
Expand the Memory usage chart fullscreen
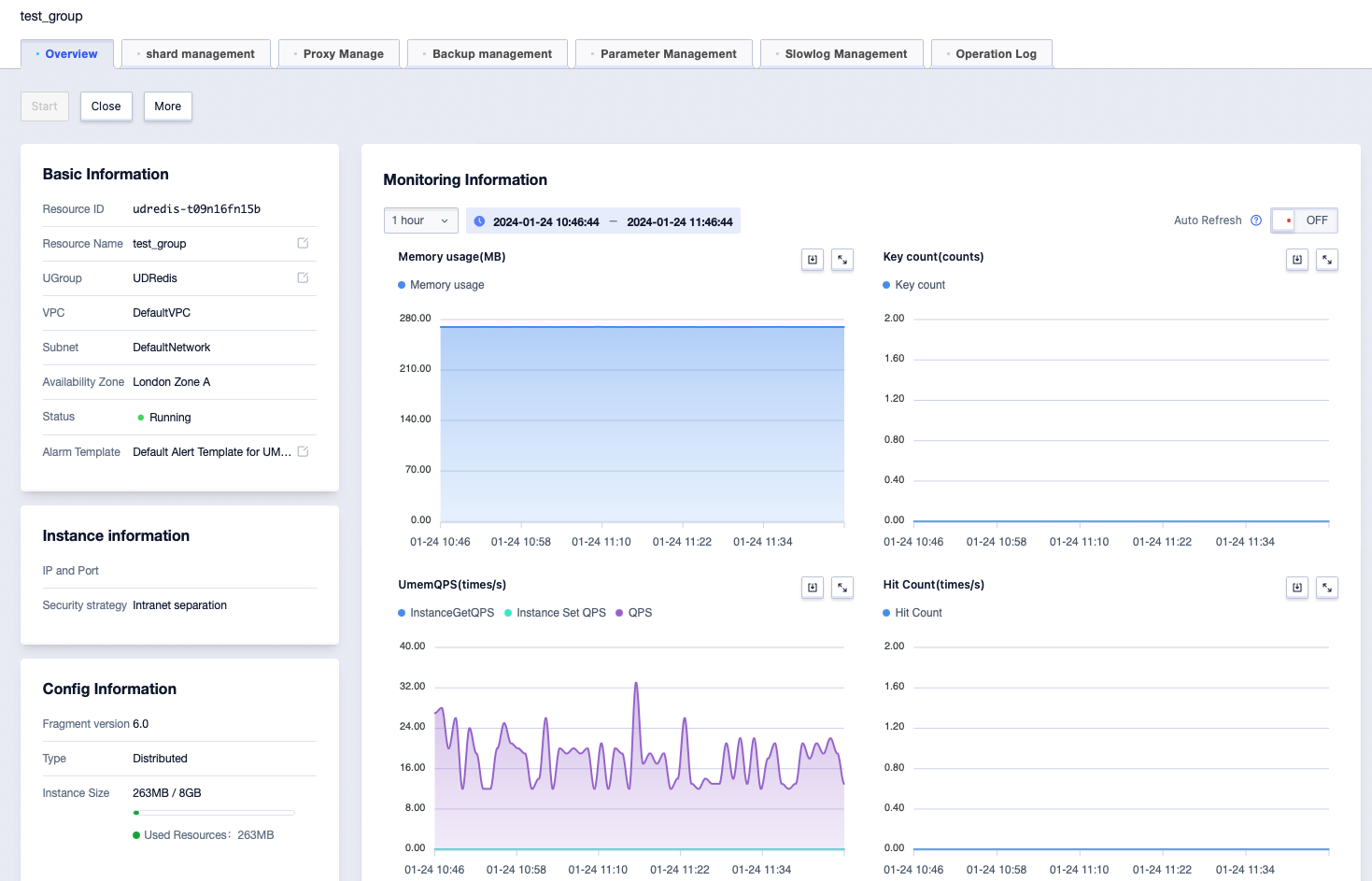click(842, 260)
